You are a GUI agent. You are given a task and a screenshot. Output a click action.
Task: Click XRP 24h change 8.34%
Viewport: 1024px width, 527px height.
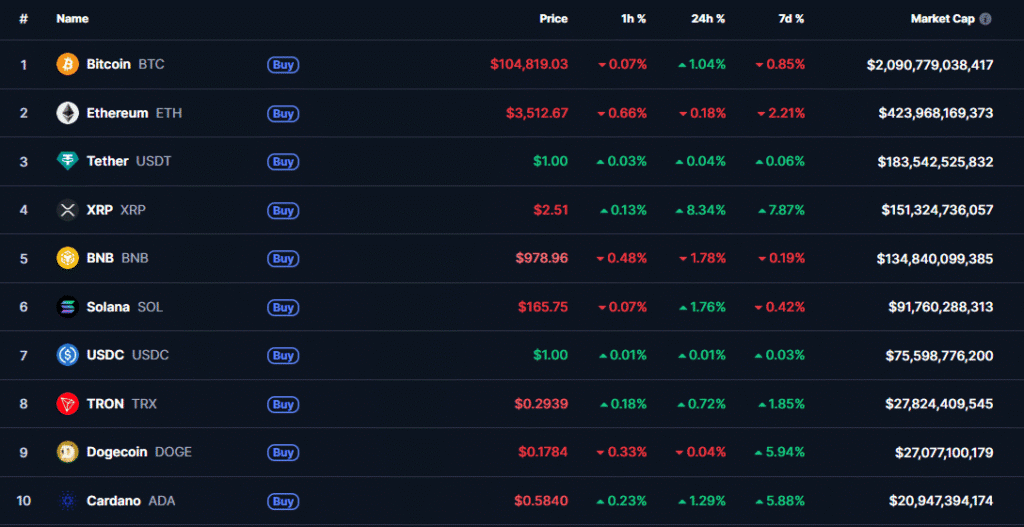[x=701, y=210]
